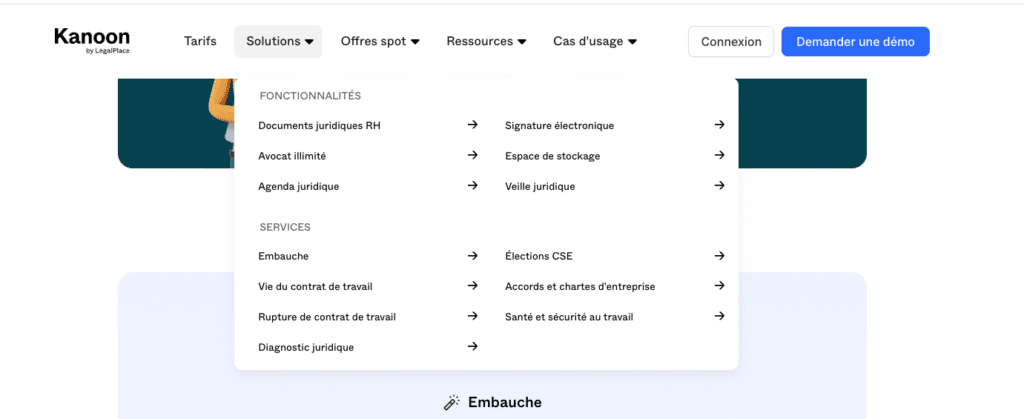Click the magic wand icon near Embauche heading
Viewport: 1024px width, 419px height.
tap(452, 402)
